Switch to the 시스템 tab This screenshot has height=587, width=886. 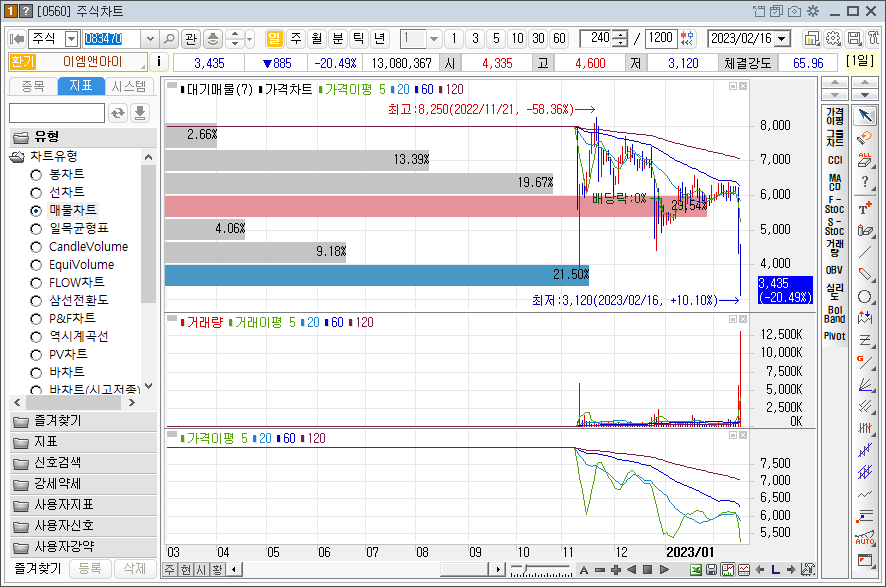(129, 86)
